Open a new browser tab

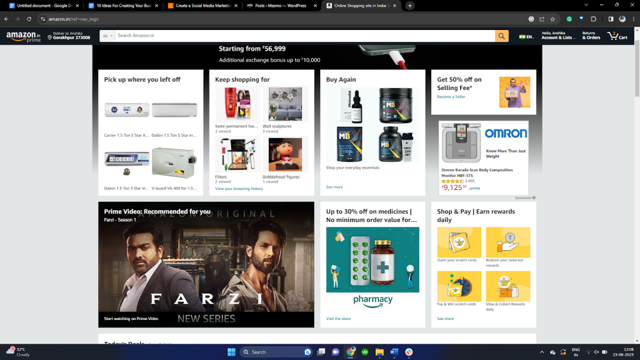410,6
